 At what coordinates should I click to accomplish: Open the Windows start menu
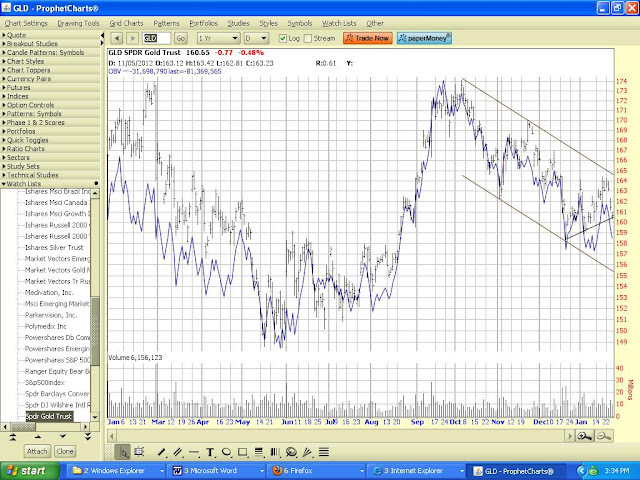click(x=30, y=471)
